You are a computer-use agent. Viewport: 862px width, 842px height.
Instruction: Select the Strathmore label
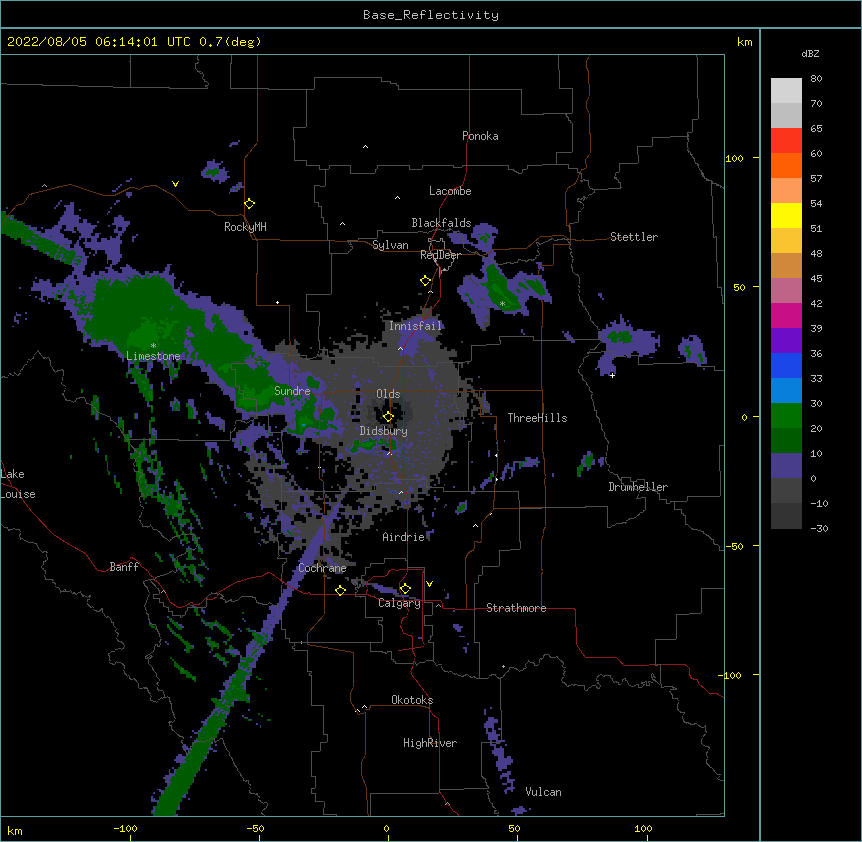(516, 608)
